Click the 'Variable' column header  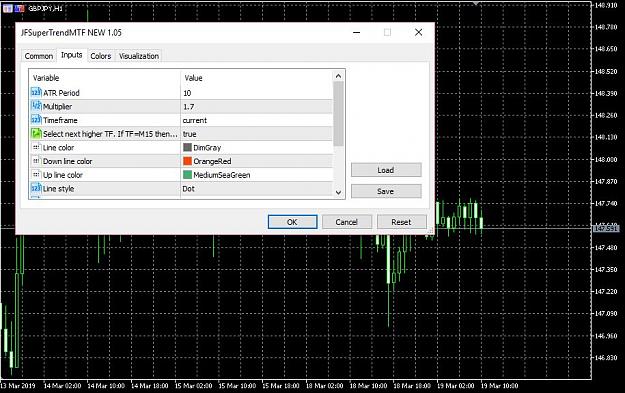(x=46, y=78)
